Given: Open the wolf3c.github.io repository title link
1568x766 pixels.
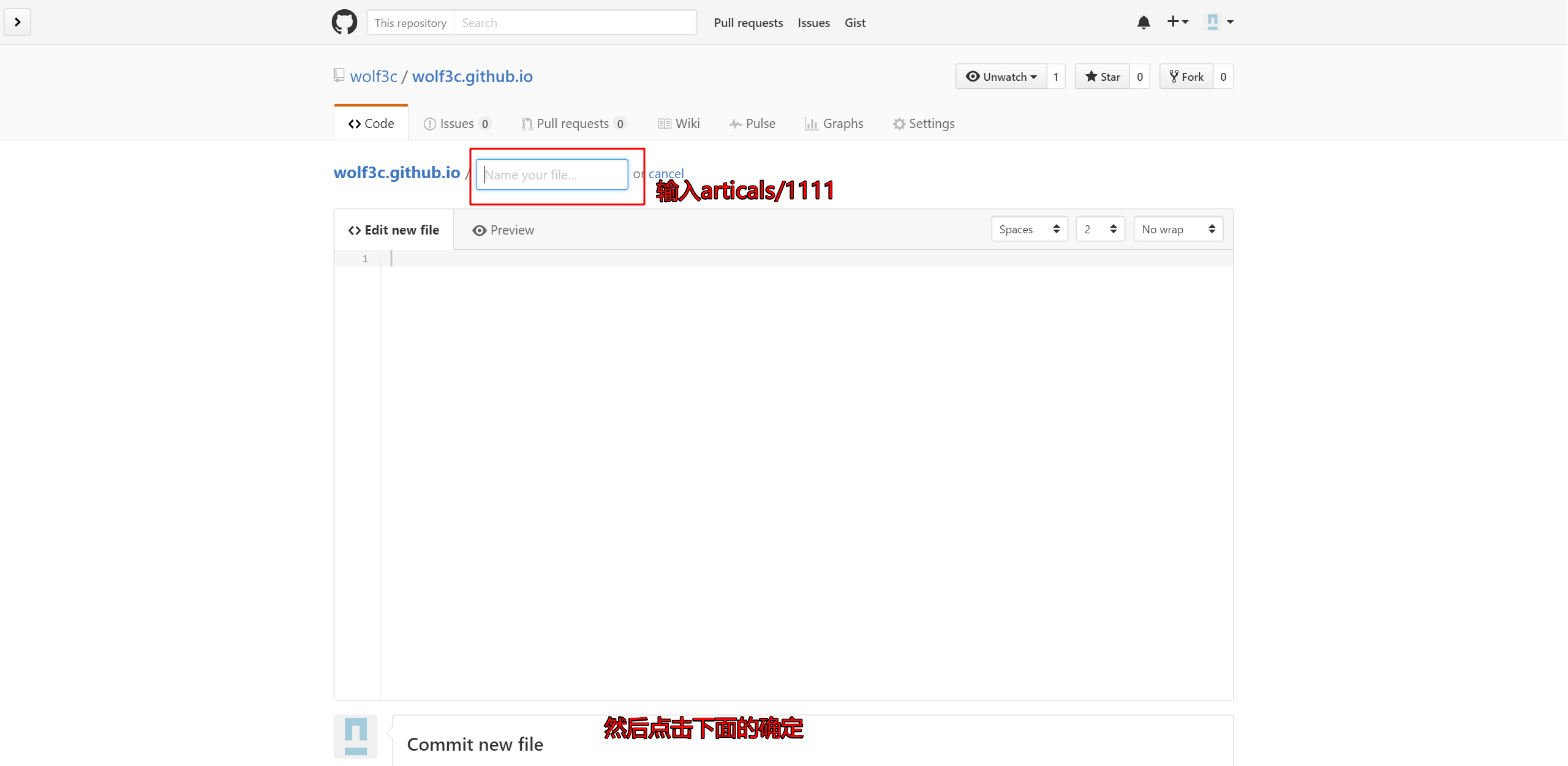Looking at the screenshot, I should [472, 77].
